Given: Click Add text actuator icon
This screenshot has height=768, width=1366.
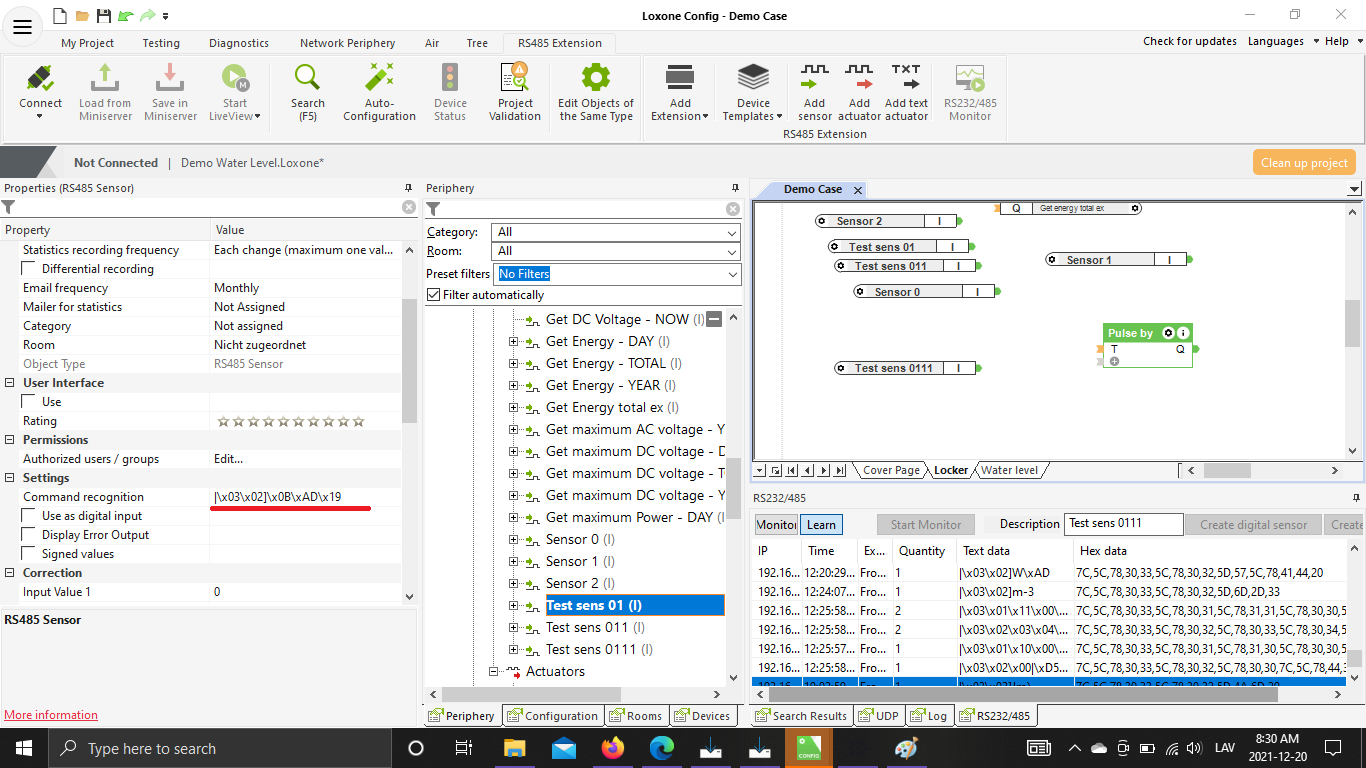Looking at the screenshot, I should coord(906,80).
